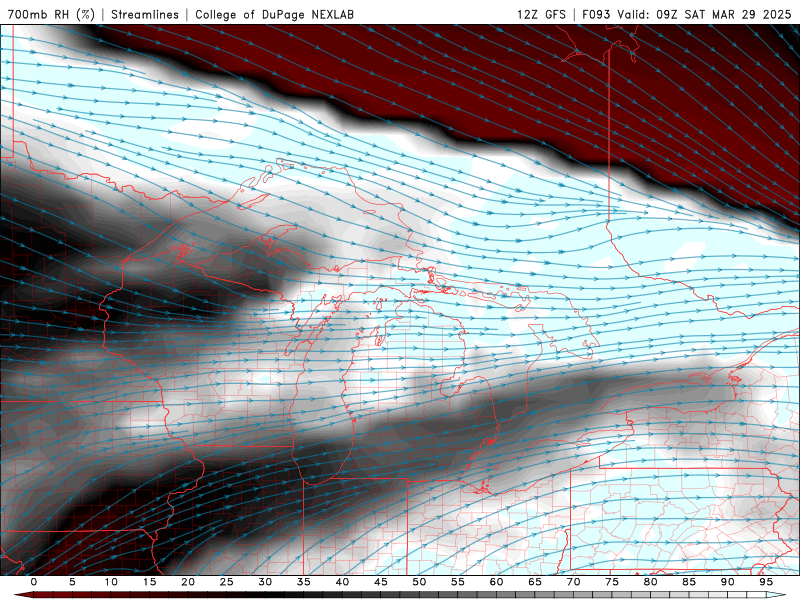Click the '0' value on color scale

coord(34,582)
